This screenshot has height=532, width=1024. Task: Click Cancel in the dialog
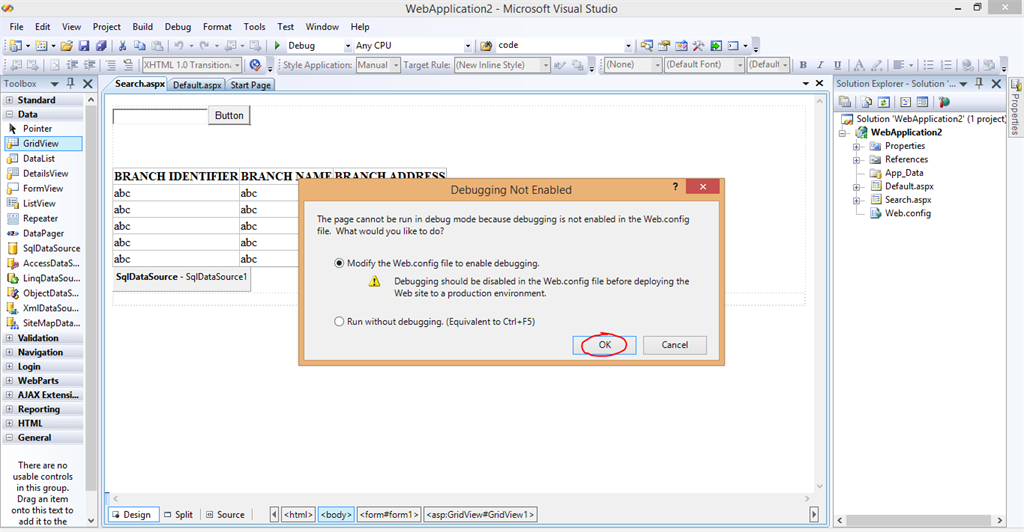(x=675, y=345)
